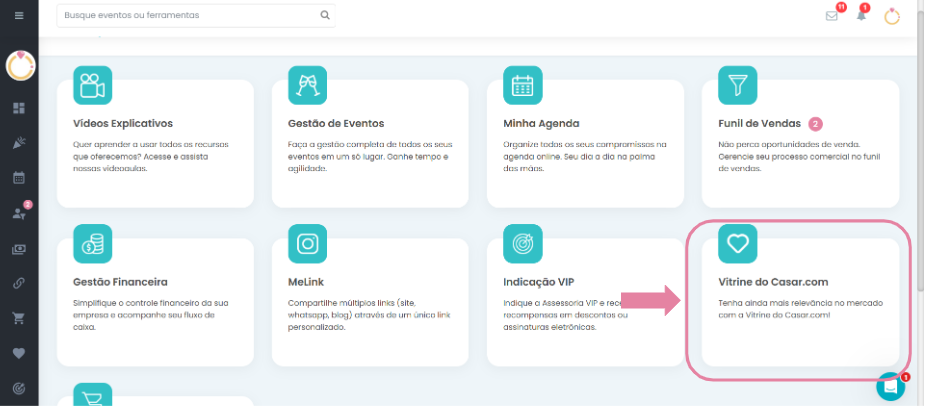Click the video camera icon of Vídeos Explicativos

(x=93, y=85)
